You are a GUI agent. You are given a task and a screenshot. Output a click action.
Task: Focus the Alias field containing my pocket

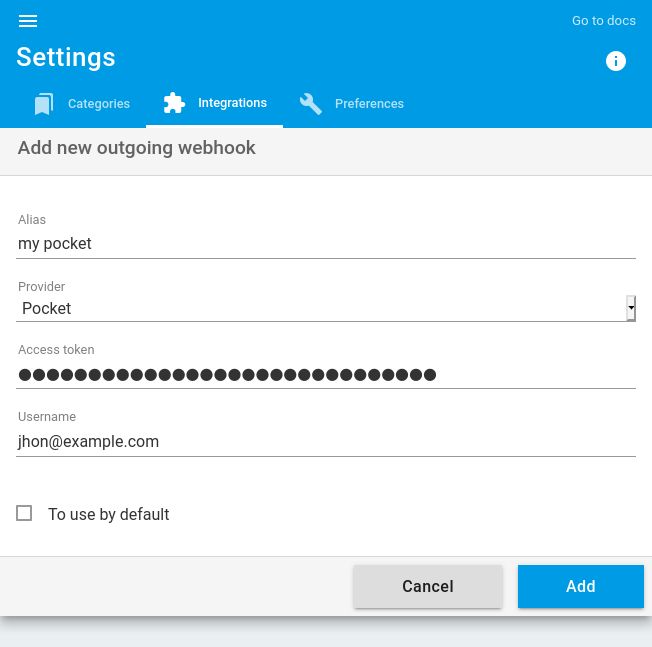pyautogui.click(x=326, y=244)
